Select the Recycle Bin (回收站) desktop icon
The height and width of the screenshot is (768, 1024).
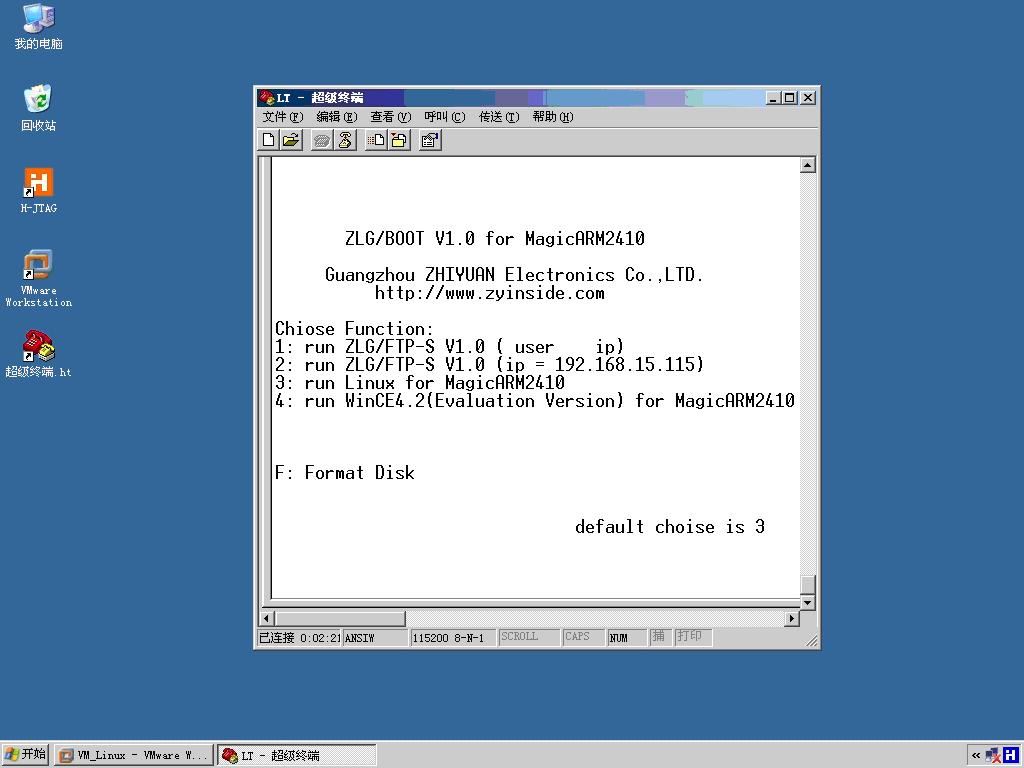pos(38,108)
